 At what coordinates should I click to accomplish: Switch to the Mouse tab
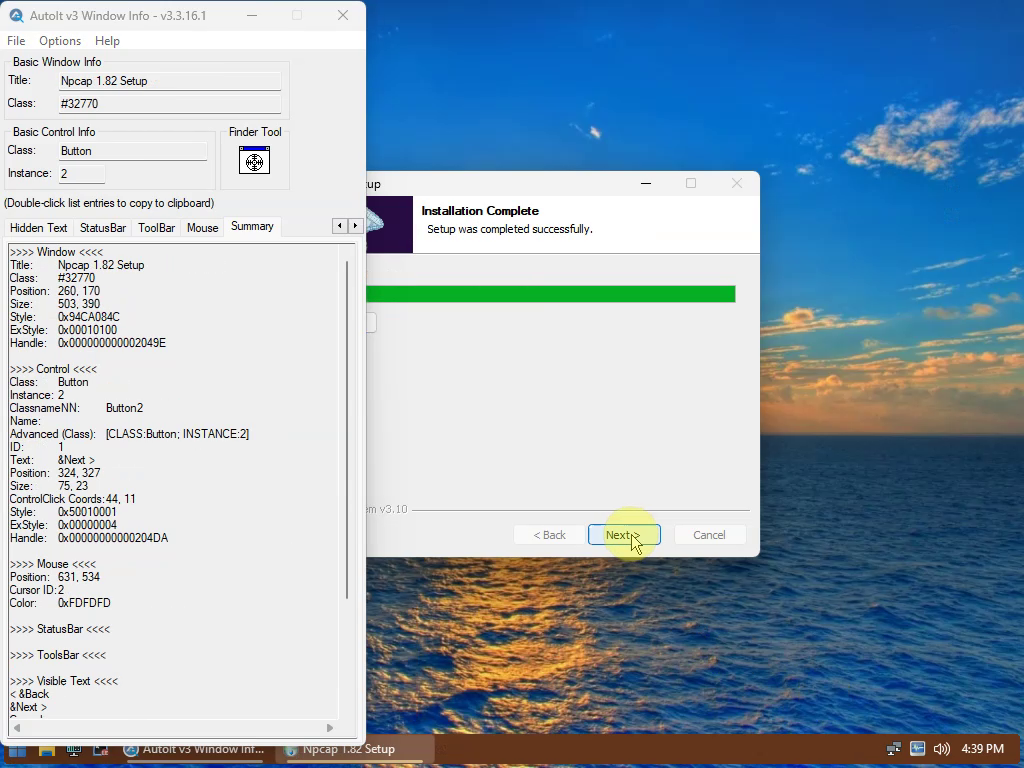click(202, 227)
